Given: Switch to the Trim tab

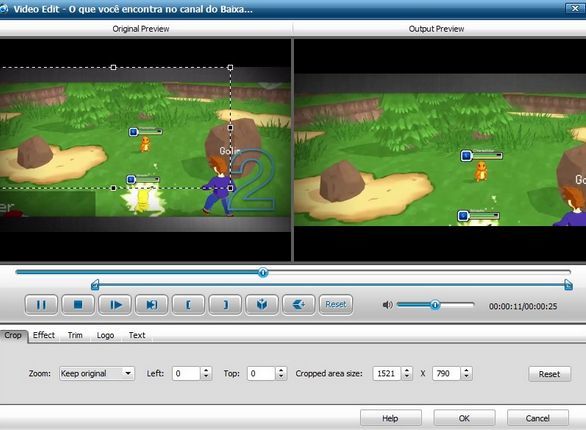Looking at the screenshot, I should click(75, 335).
